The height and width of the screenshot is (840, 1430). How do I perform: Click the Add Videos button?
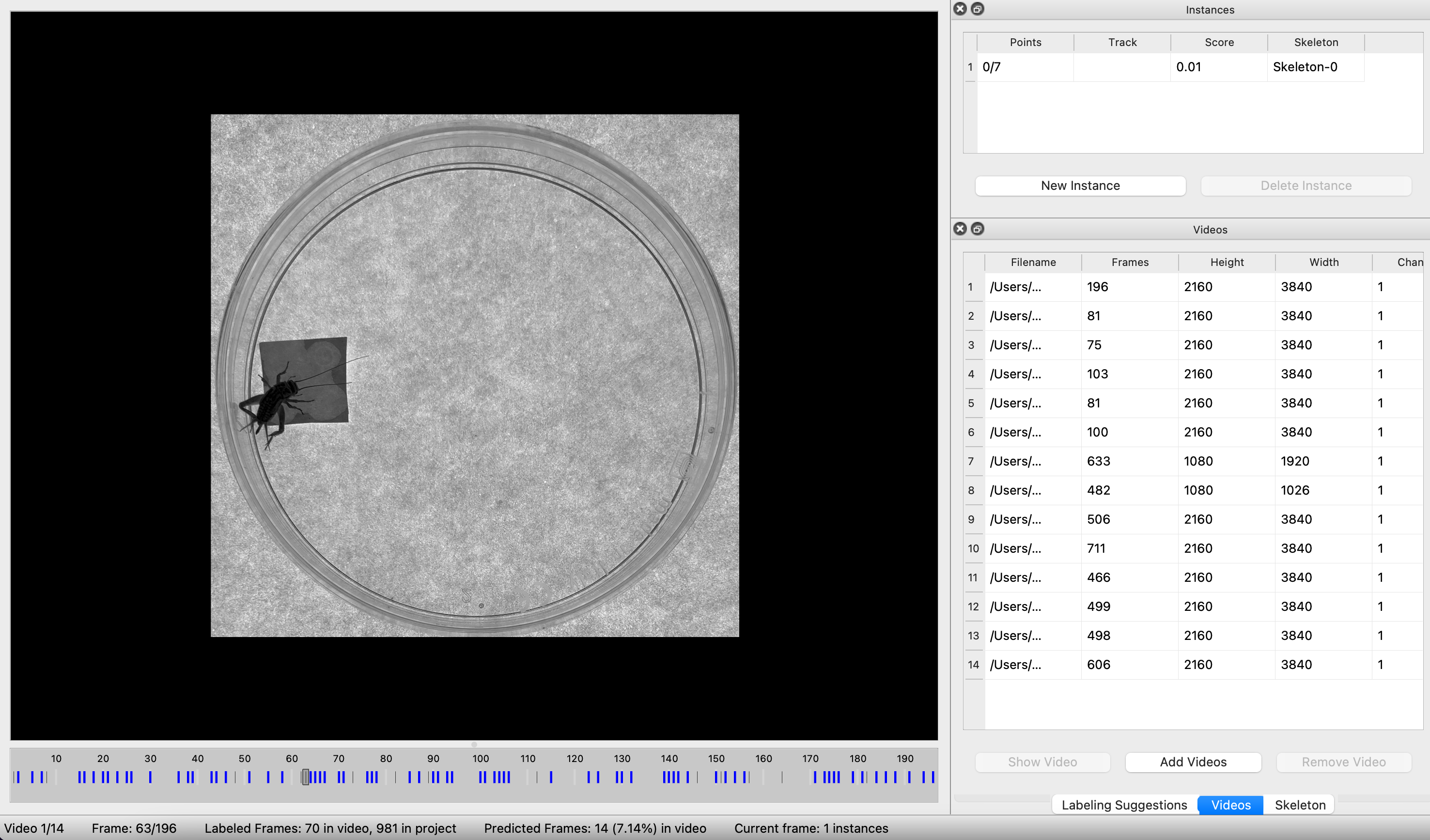tap(1193, 762)
